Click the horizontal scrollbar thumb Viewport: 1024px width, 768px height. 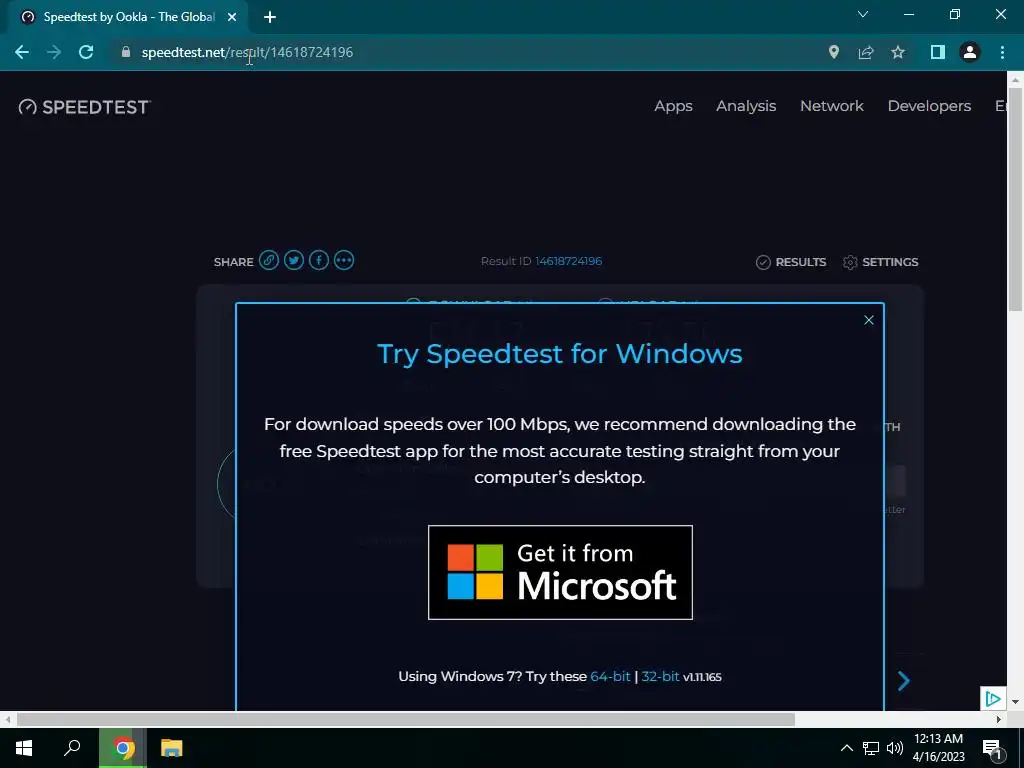pyautogui.click(x=406, y=720)
